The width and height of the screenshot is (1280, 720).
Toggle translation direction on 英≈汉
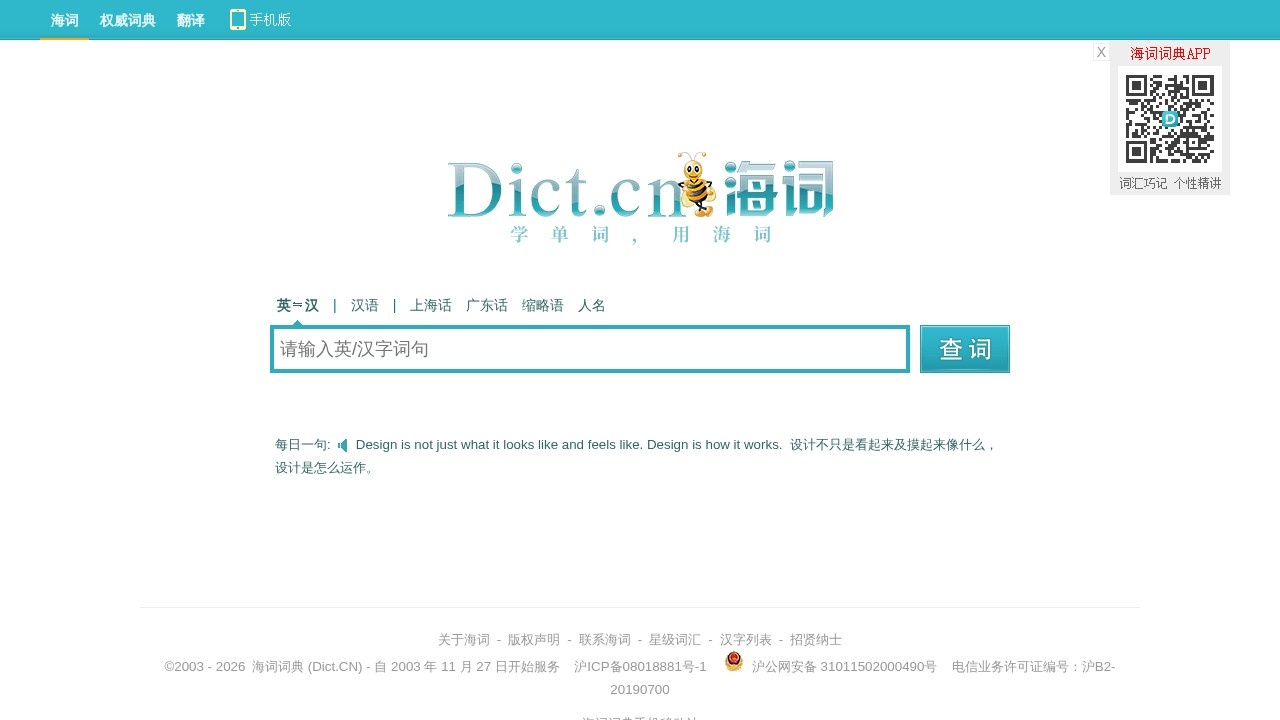(296, 305)
